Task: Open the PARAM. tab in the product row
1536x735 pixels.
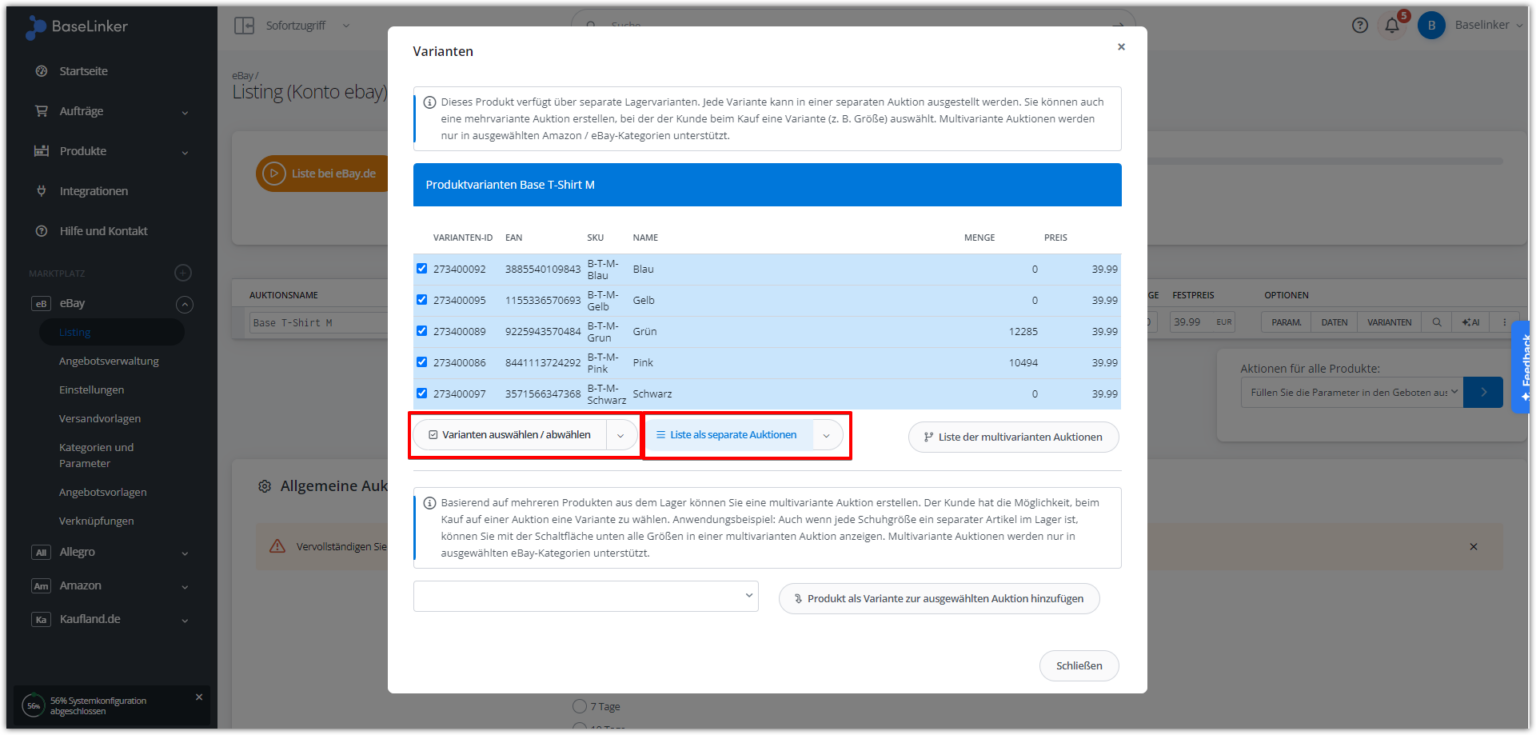Action: coord(1285,321)
